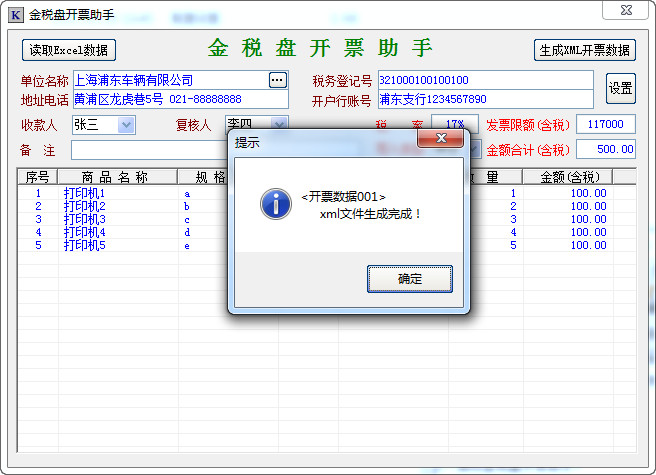
Task: Click the 金额(含税) column header
Action: [568, 177]
